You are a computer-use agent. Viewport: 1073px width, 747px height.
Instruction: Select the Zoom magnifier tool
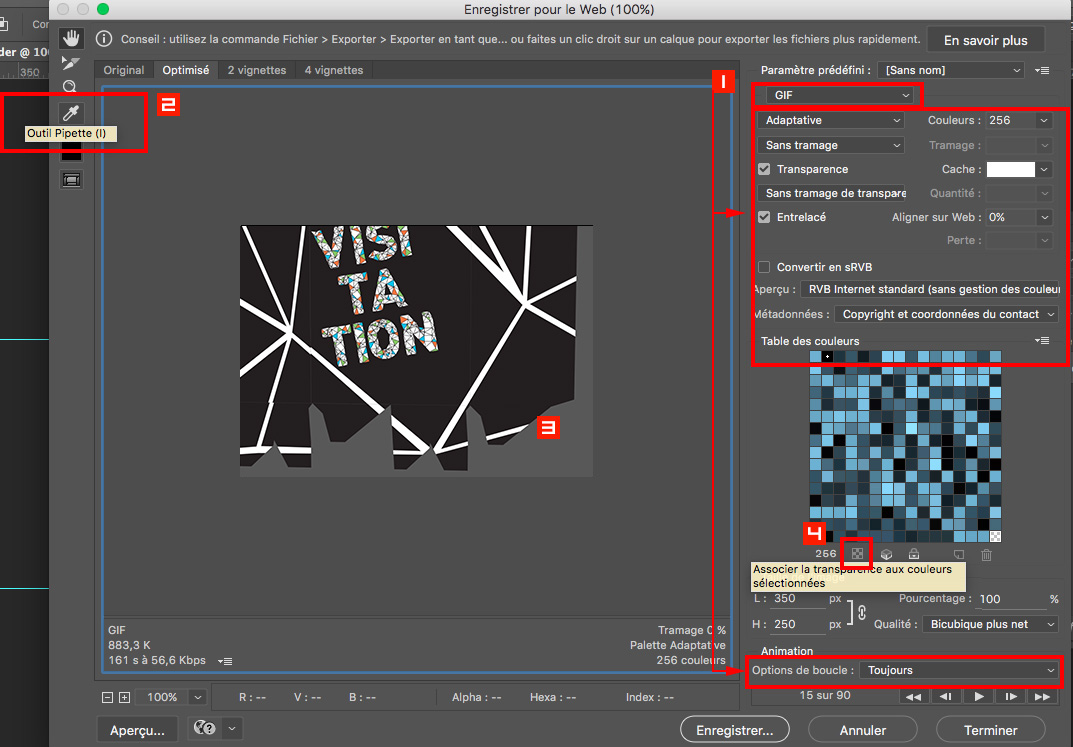(70, 87)
